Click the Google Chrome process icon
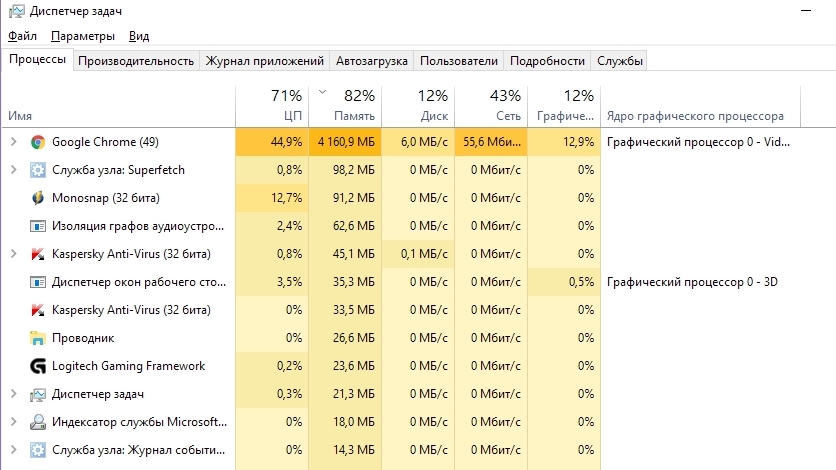Screen dimensions: 836x470 point(38,142)
